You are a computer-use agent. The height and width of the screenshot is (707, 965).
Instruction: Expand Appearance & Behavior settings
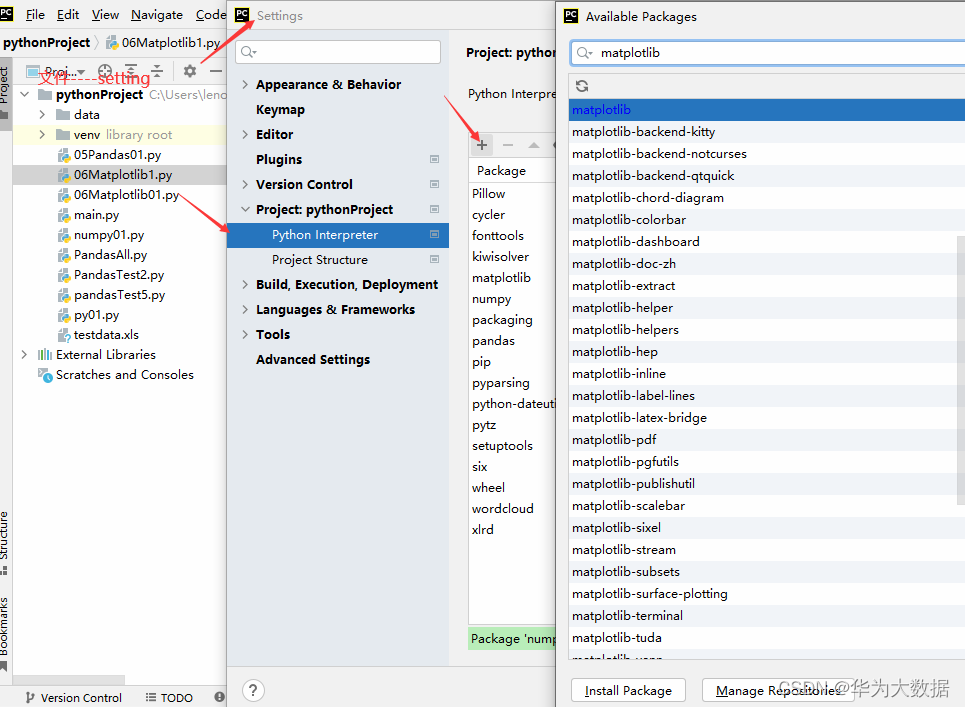(x=245, y=84)
